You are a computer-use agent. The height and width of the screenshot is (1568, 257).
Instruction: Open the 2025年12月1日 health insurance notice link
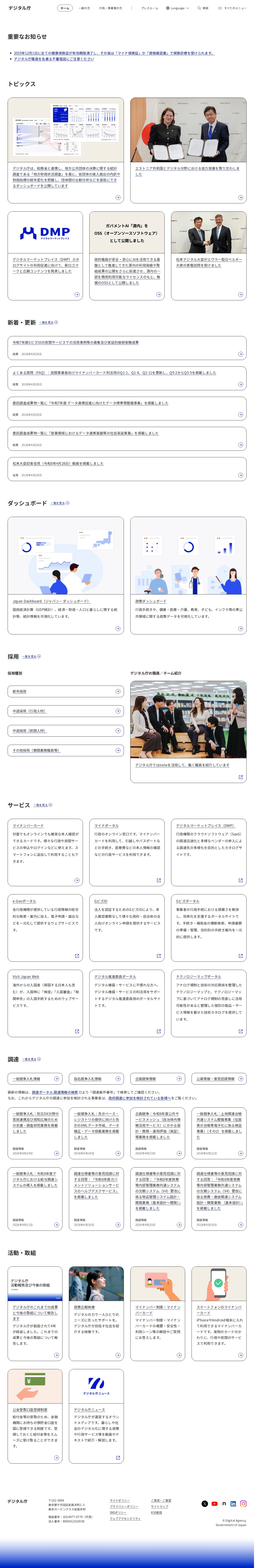tap(114, 53)
